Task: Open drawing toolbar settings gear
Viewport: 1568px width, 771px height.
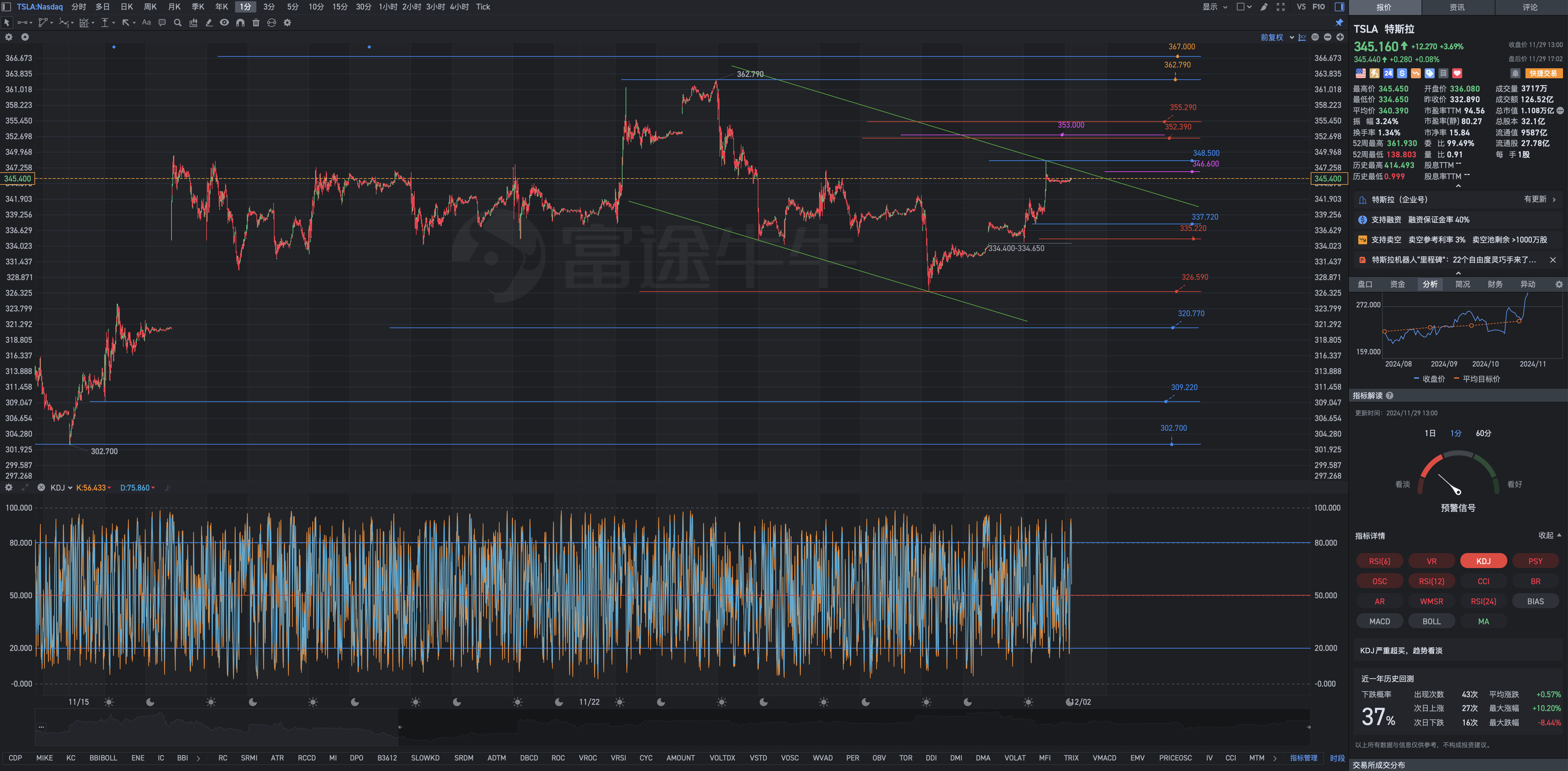Action: click(x=287, y=23)
